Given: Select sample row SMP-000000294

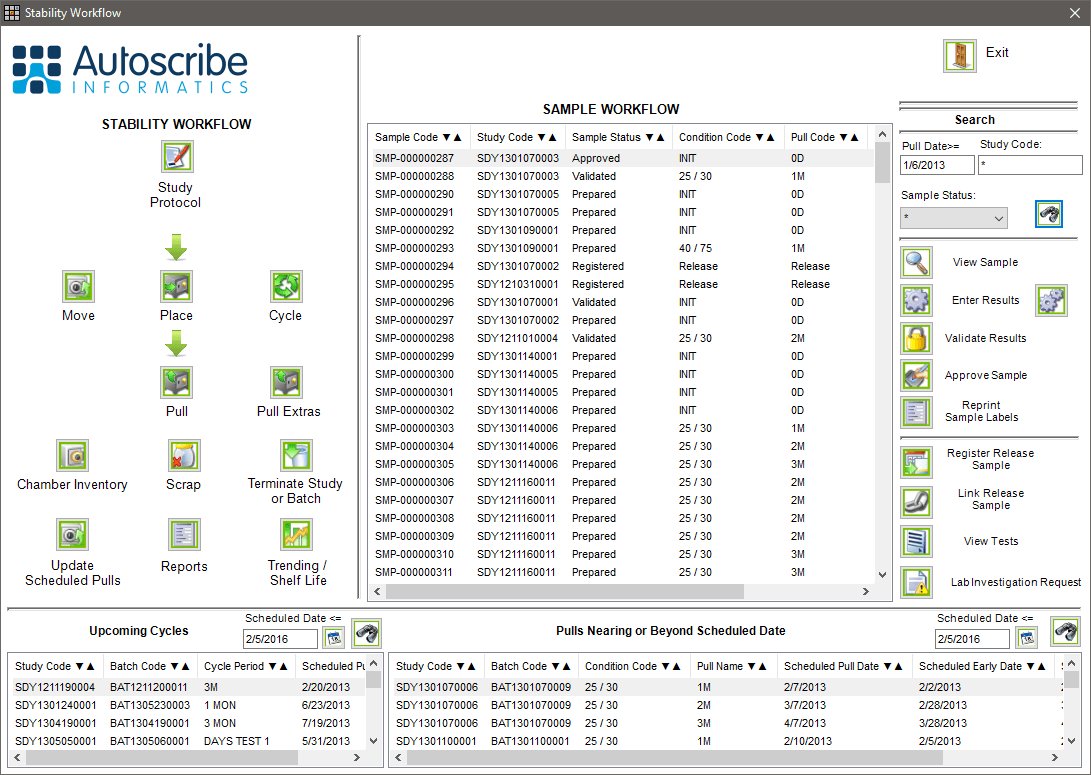Looking at the screenshot, I should click(415, 266).
